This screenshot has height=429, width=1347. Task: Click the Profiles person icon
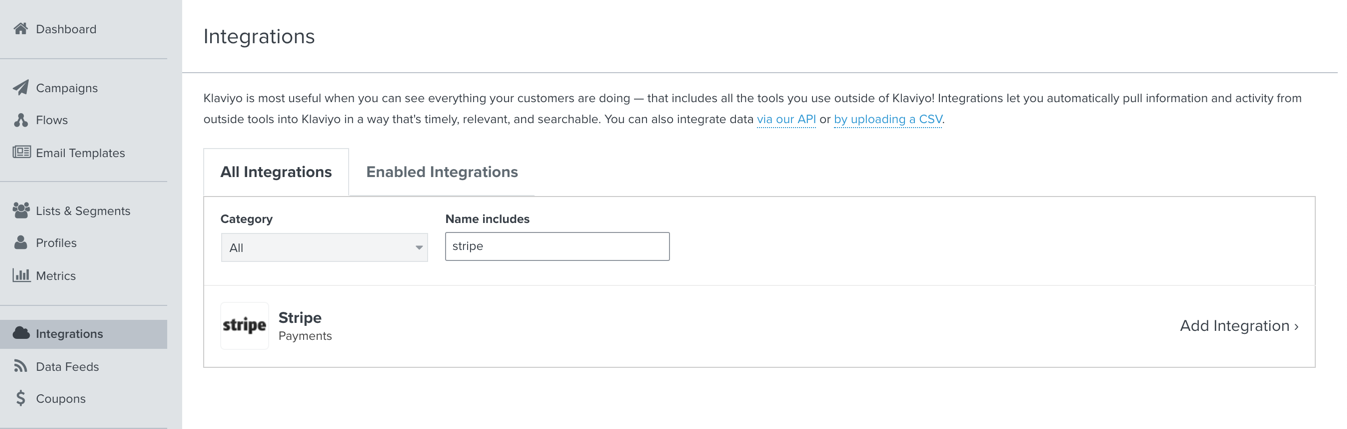tap(20, 242)
